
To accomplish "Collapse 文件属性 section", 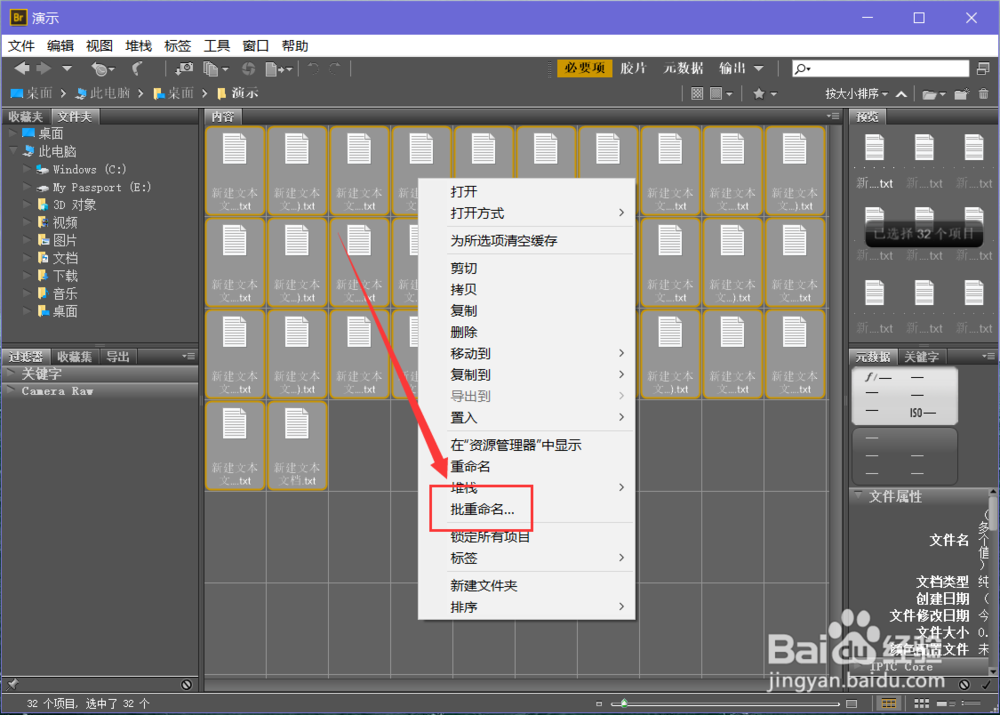I will coord(858,496).
